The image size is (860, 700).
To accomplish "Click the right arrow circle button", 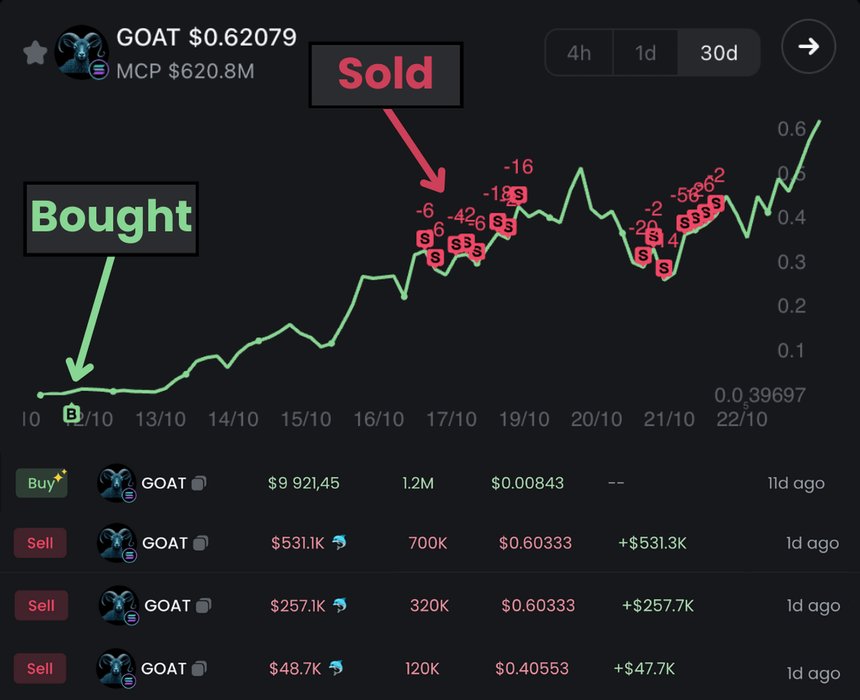I will click(x=808, y=47).
